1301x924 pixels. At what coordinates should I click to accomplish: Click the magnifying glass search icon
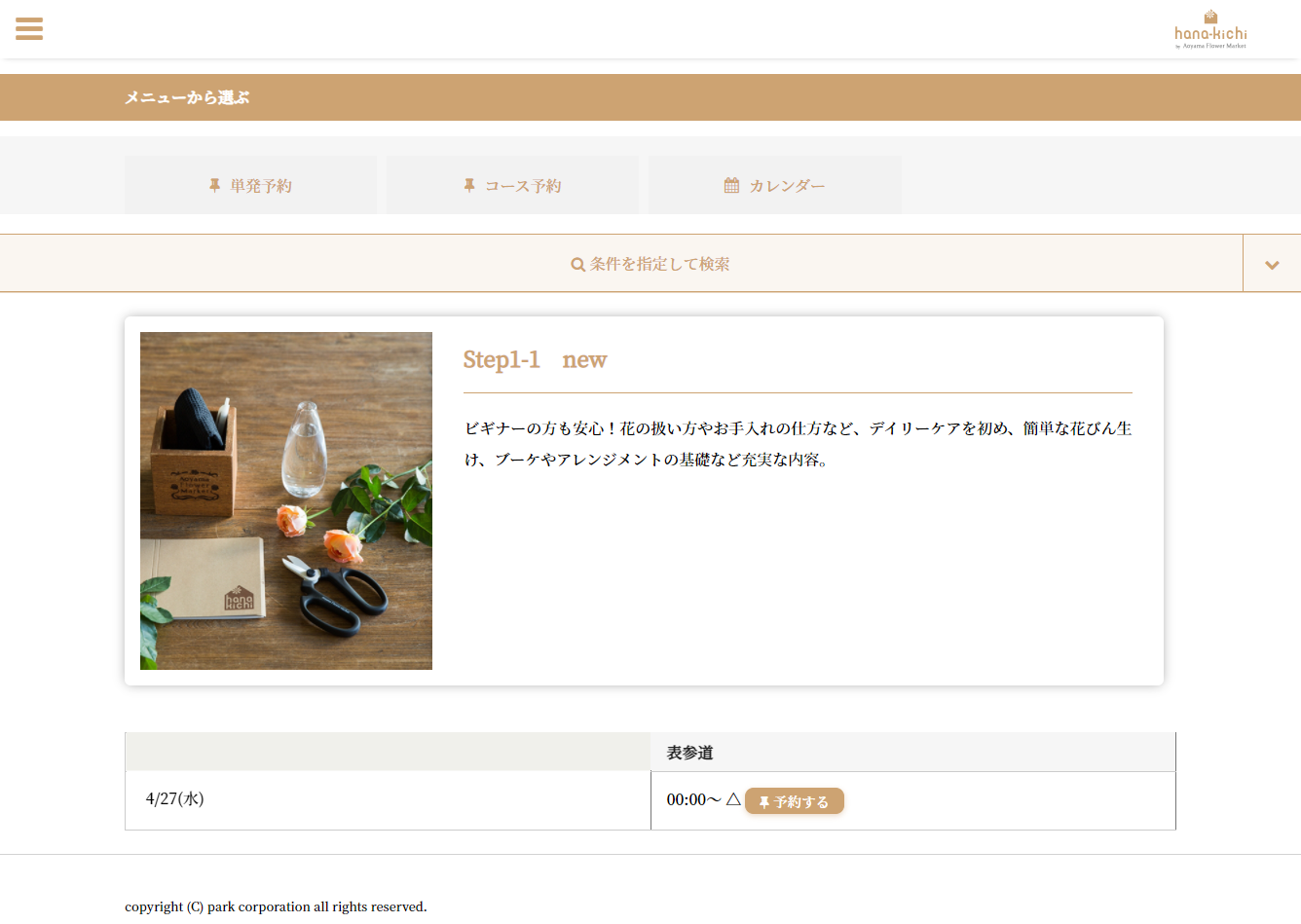[x=577, y=263]
